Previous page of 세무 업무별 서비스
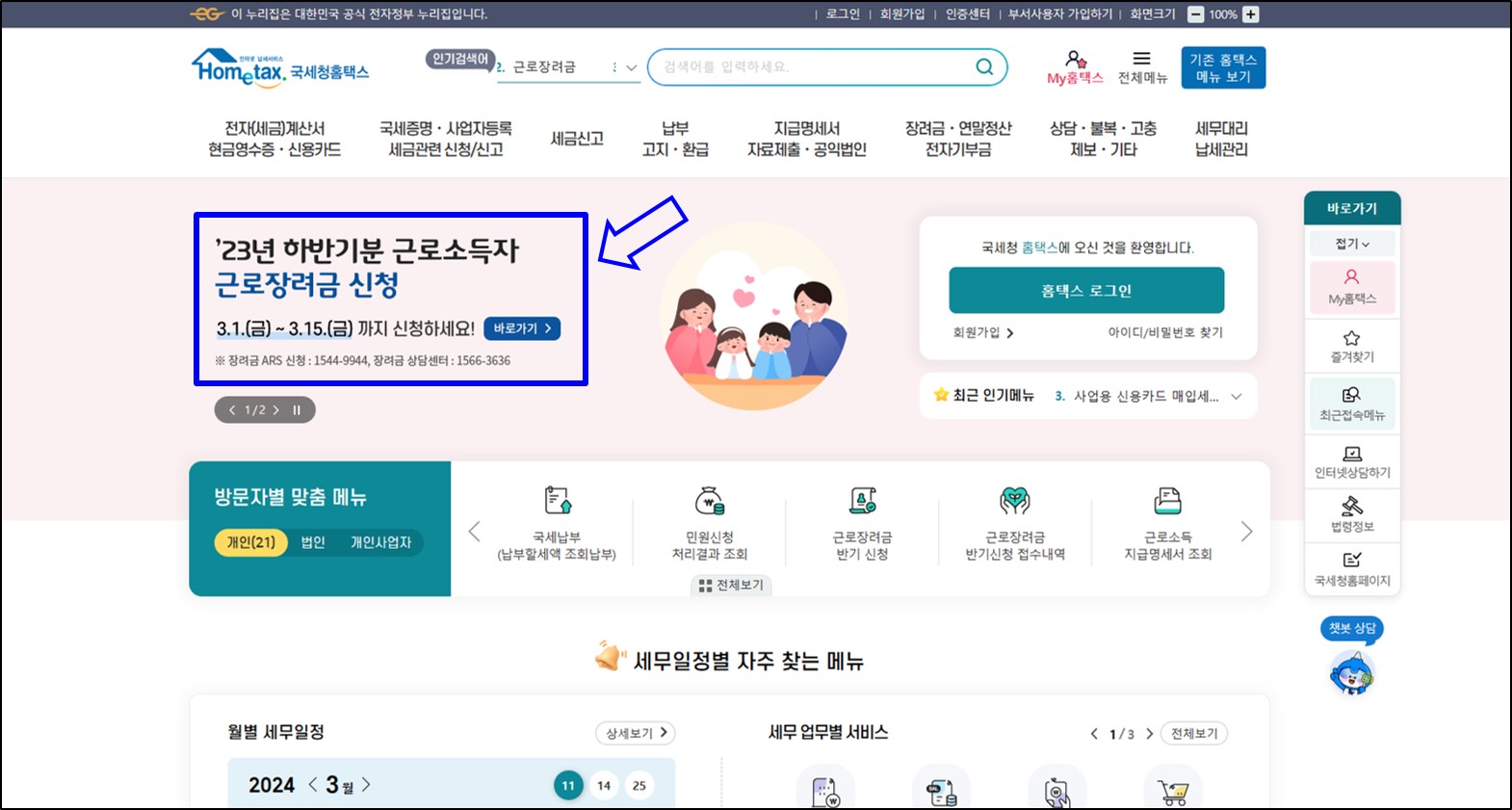The width and height of the screenshot is (1512, 810). click(x=1094, y=734)
